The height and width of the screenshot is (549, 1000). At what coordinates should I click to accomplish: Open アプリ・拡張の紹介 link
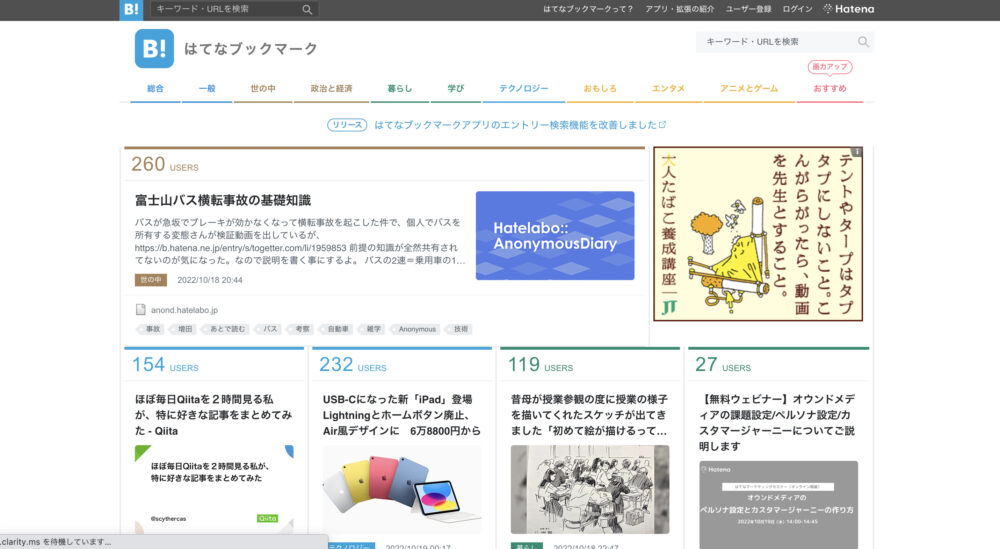pyautogui.click(x=679, y=9)
